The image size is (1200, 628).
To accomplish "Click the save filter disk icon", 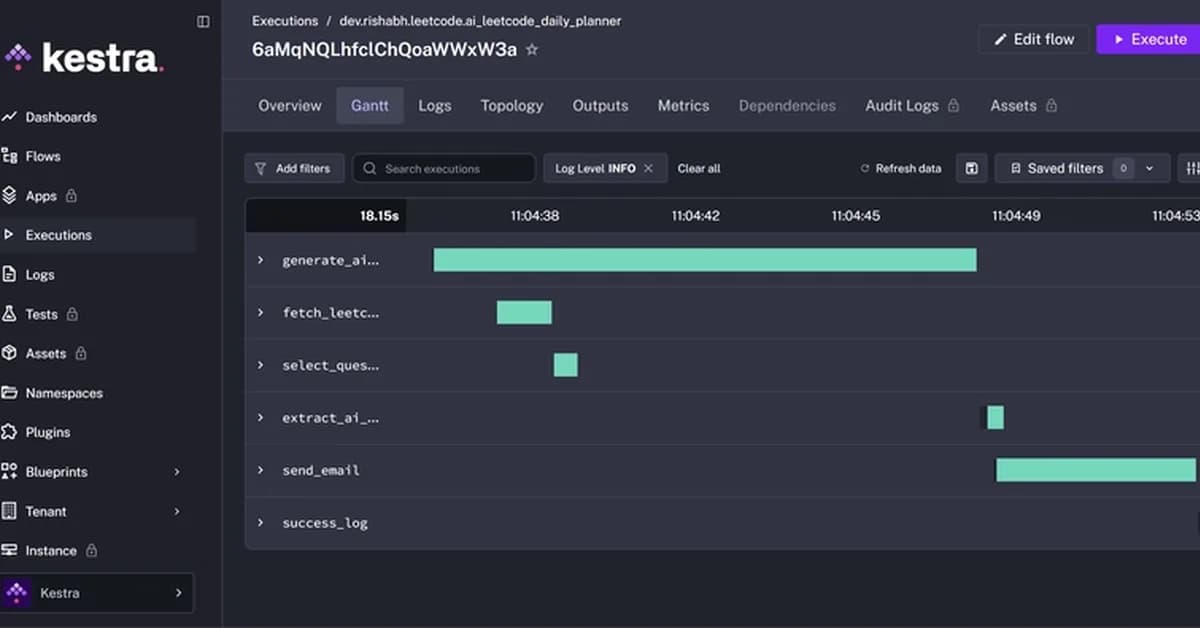I will [x=971, y=168].
